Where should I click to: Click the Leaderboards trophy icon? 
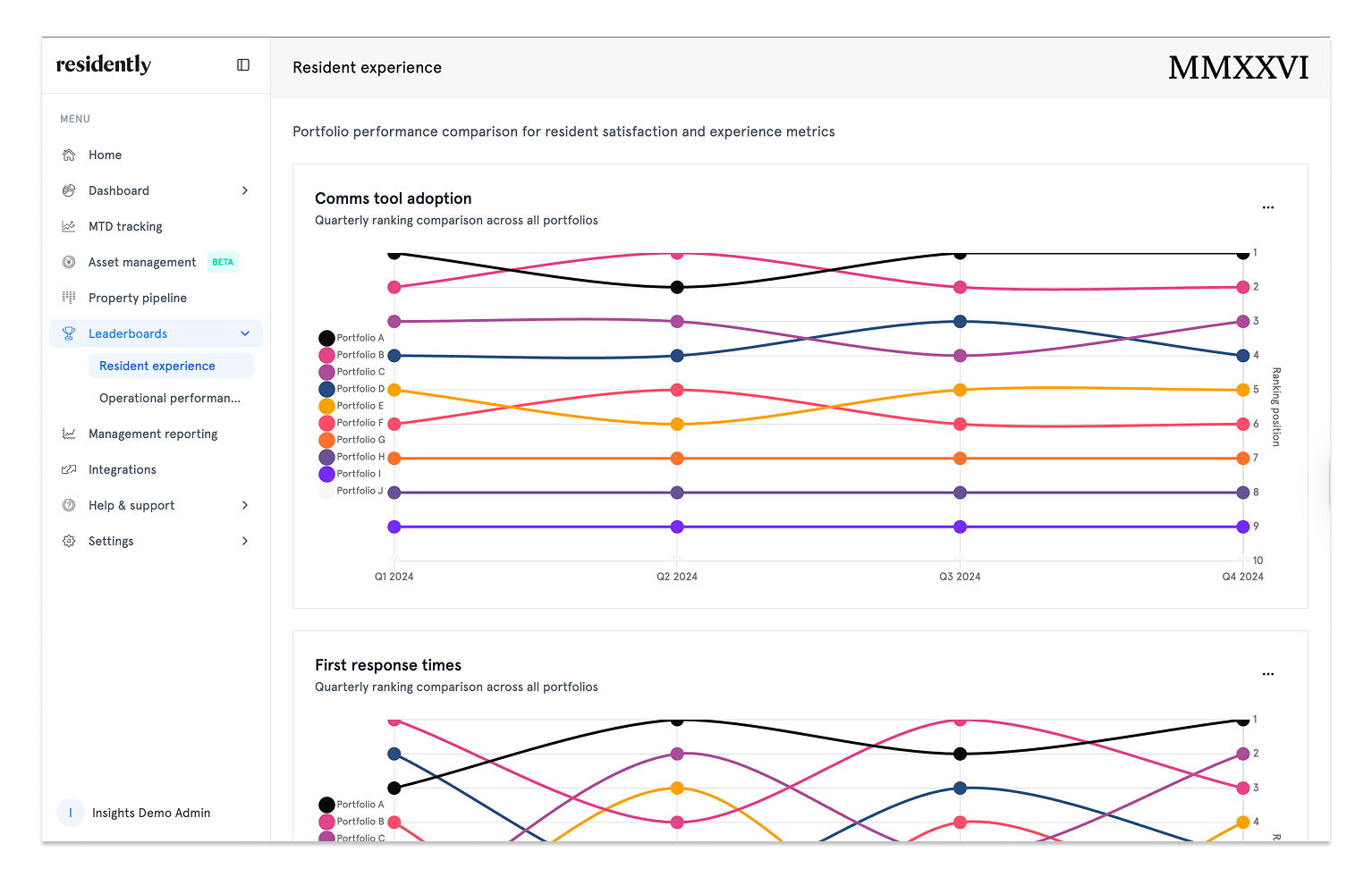coord(69,333)
